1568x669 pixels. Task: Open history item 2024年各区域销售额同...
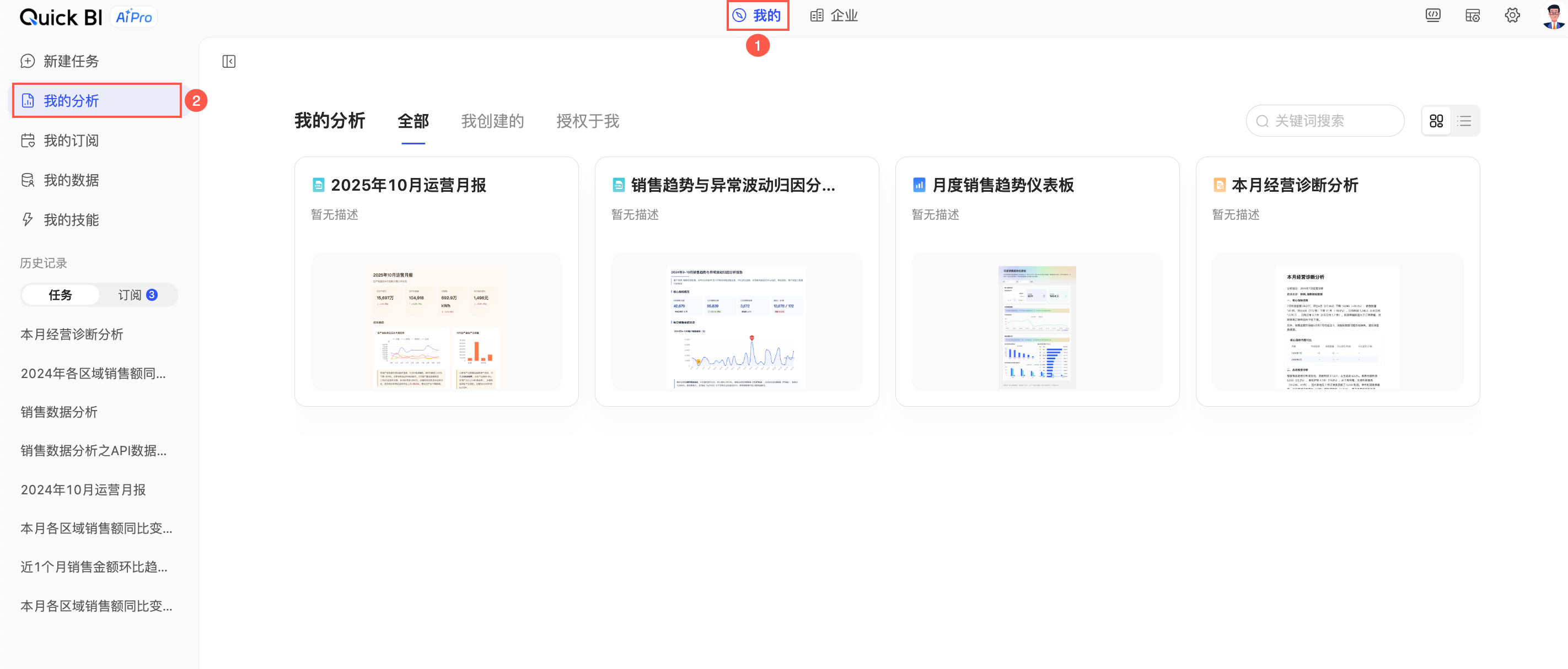(93, 374)
